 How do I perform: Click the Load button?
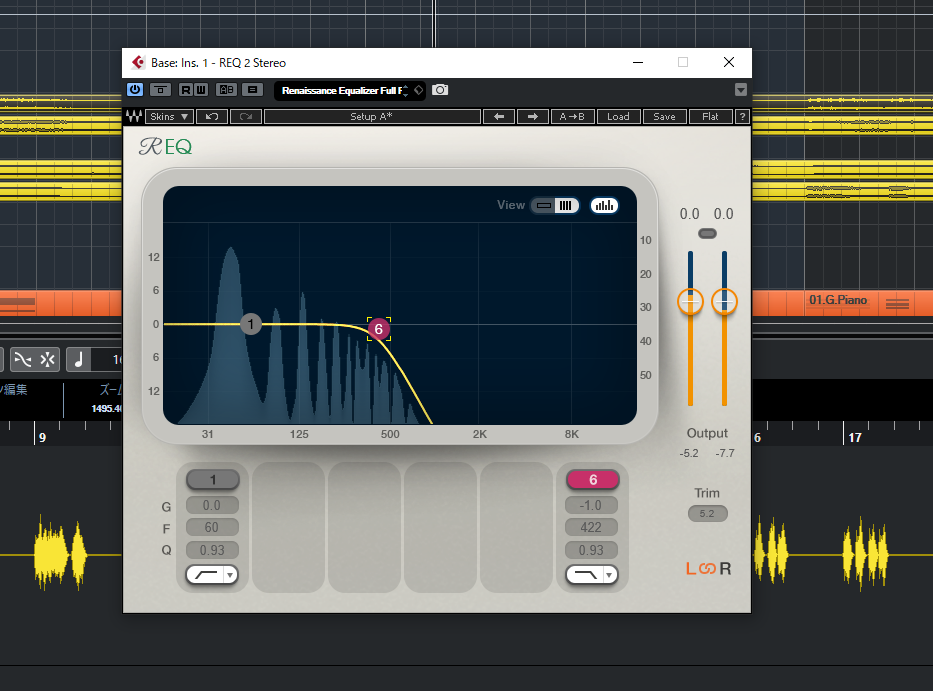[618, 117]
